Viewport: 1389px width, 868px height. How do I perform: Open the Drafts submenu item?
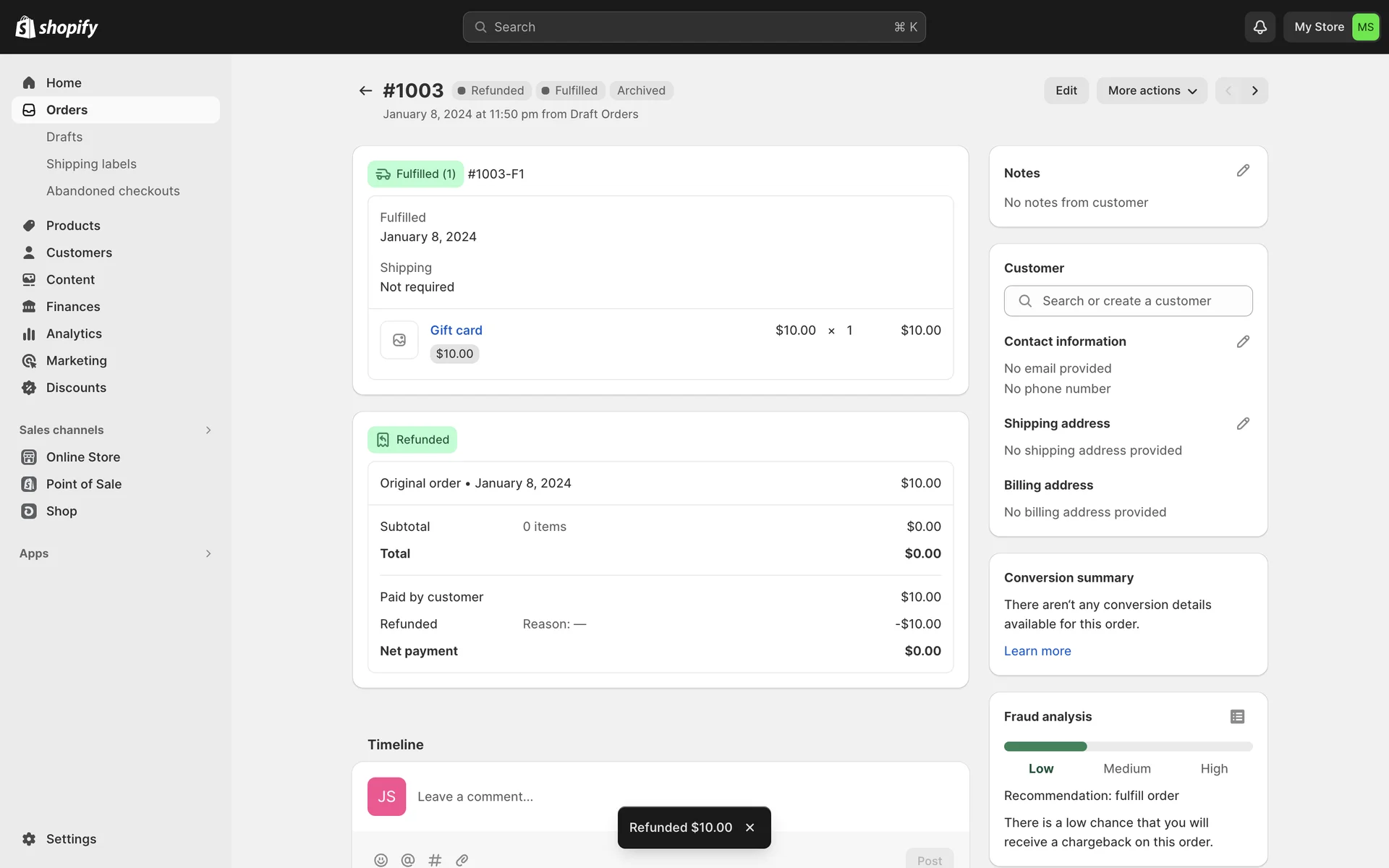pyautogui.click(x=64, y=137)
